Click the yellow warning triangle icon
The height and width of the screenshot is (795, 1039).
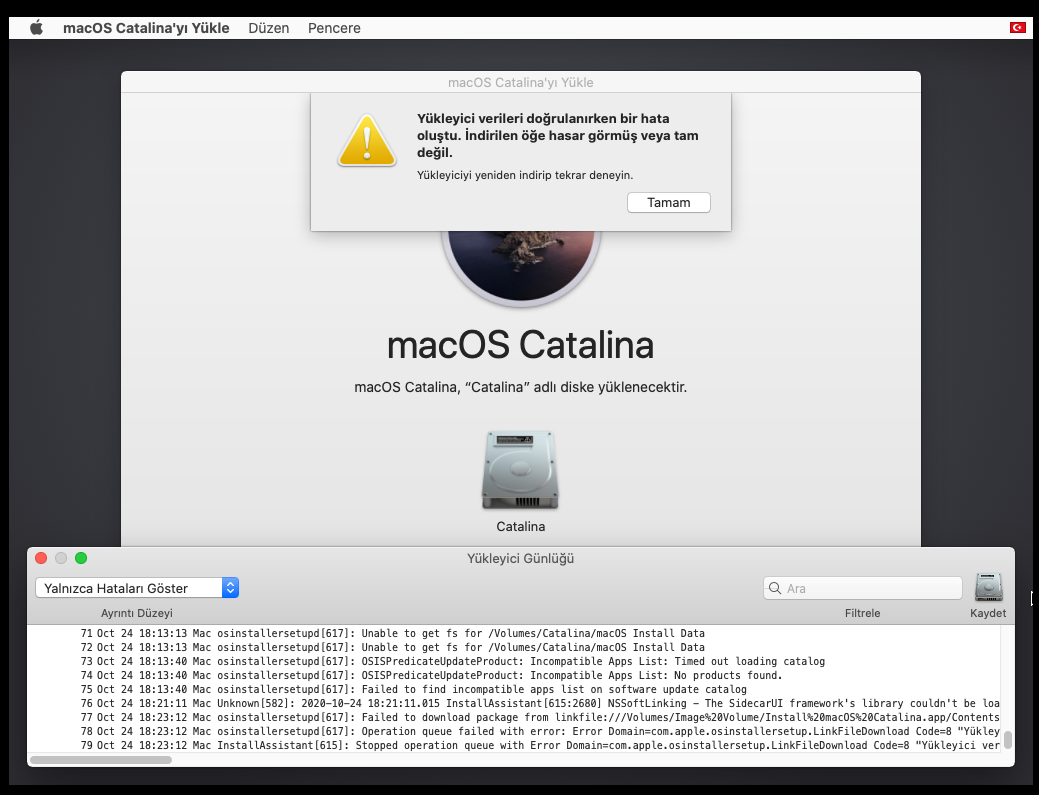pos(367,139)
